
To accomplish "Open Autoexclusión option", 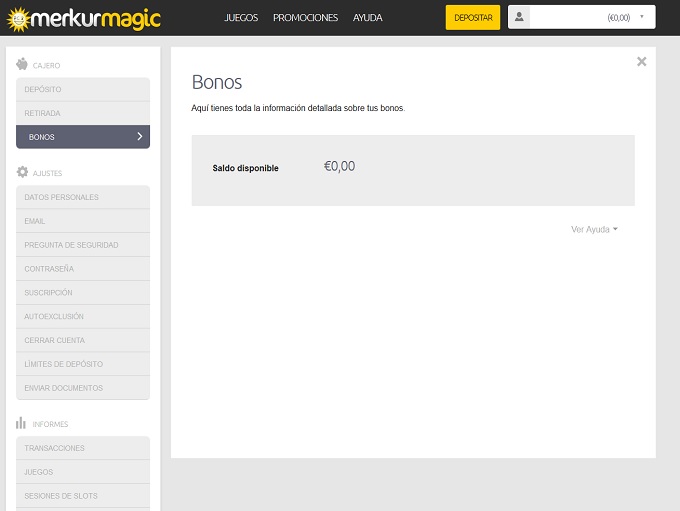I will (x=83, y=317).
